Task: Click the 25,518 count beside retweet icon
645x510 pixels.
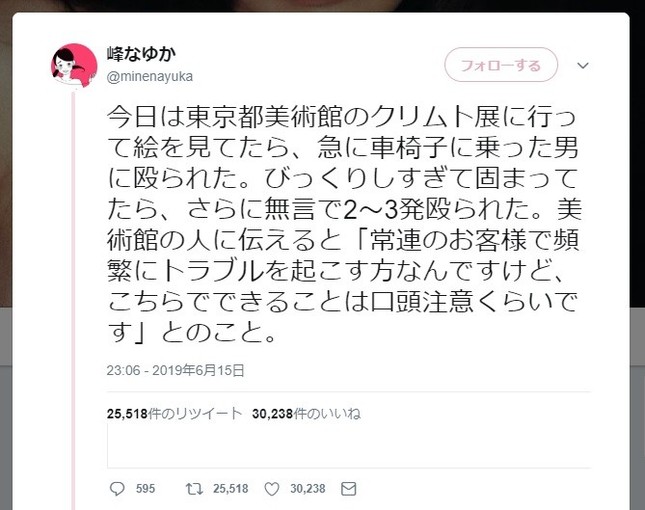Action: [x=230, y=489]
